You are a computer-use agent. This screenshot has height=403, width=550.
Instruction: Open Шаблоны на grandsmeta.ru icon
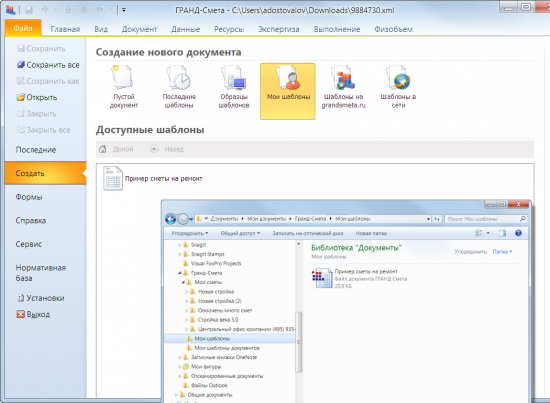pos(343,78)
